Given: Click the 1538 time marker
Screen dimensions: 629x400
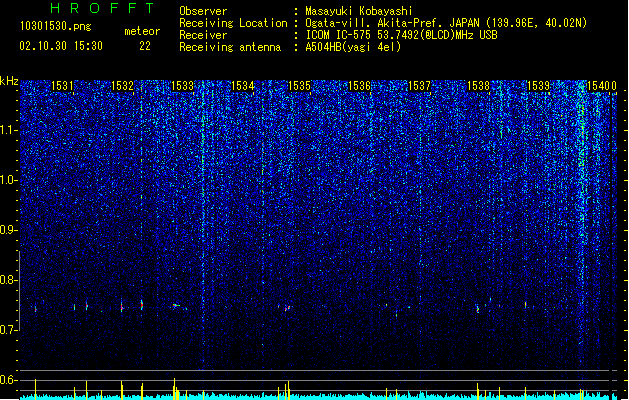Looking at the screenshot, I should pyautogui.click(x=479, y=86).
